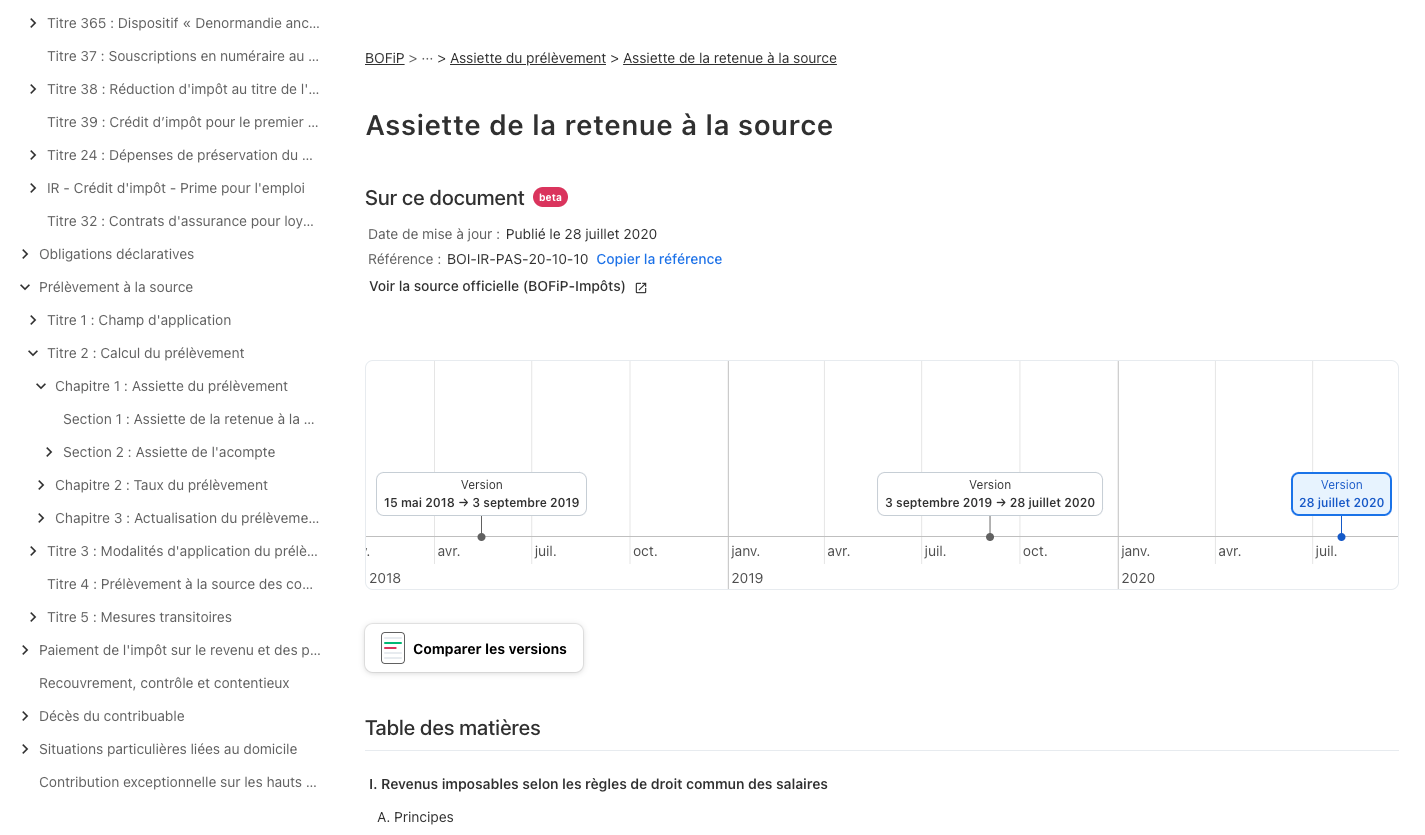Click Copier la référence link
The width and height of the screenshot is (1425, 835).
(659, 259)
